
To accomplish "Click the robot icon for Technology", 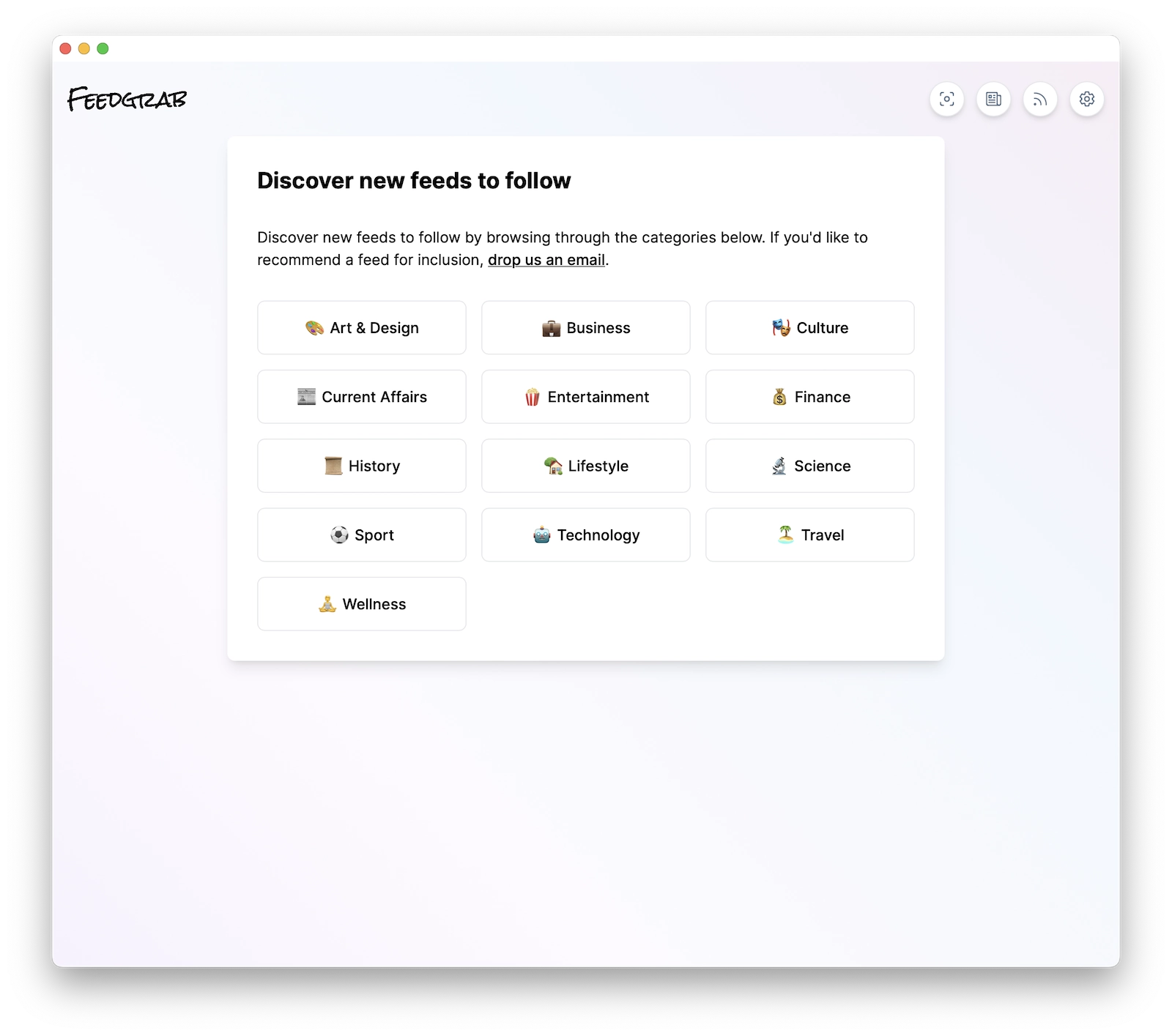I will pos(542,535).
